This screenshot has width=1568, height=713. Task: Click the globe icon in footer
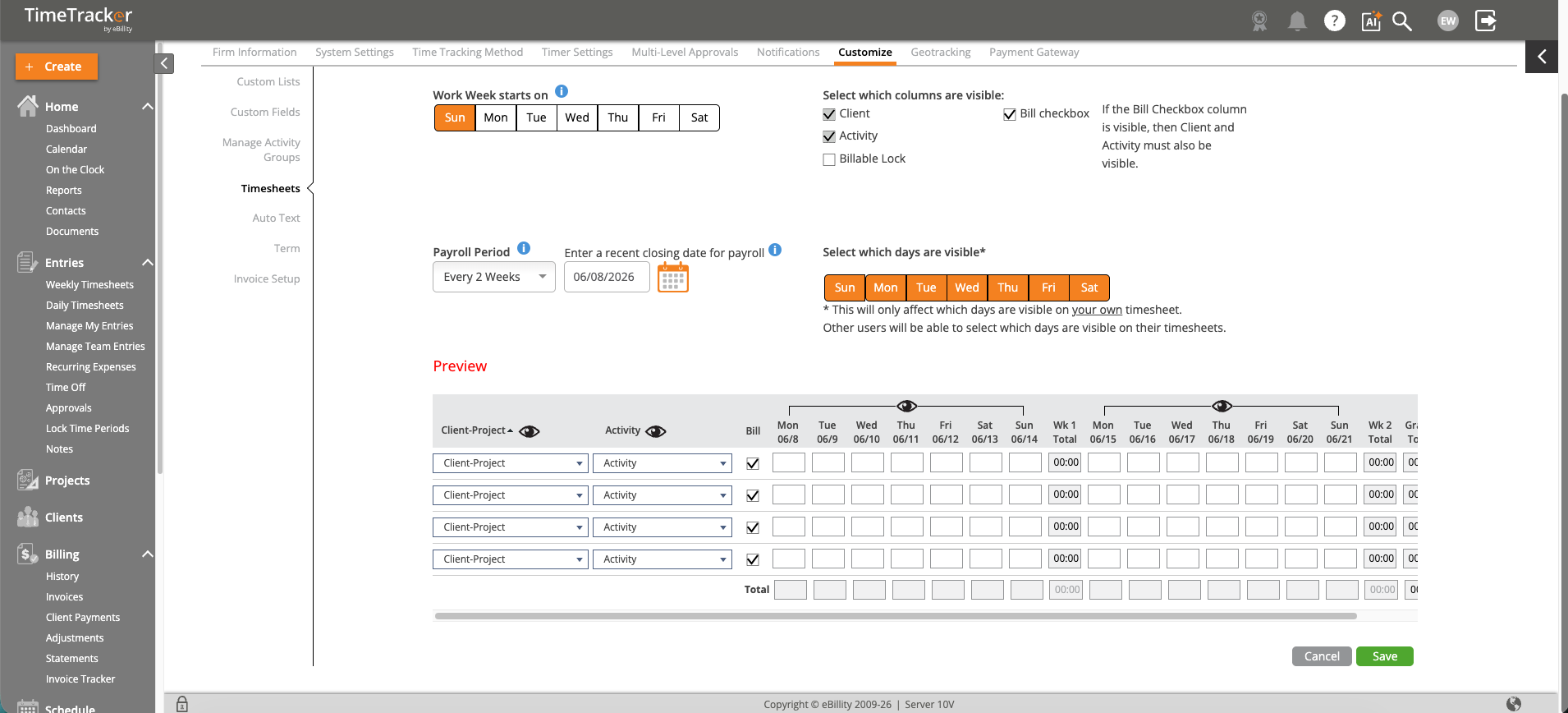(1514, 704)
